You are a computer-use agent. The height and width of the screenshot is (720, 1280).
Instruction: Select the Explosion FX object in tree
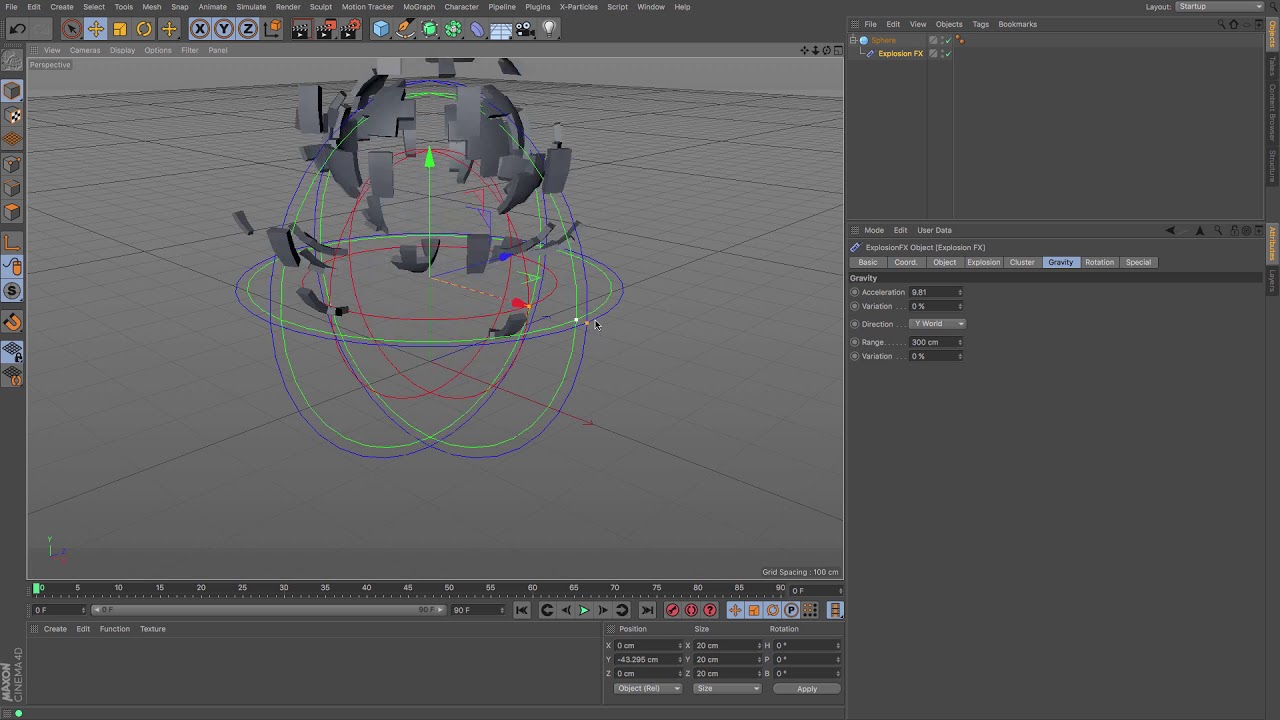click(900, 54)
